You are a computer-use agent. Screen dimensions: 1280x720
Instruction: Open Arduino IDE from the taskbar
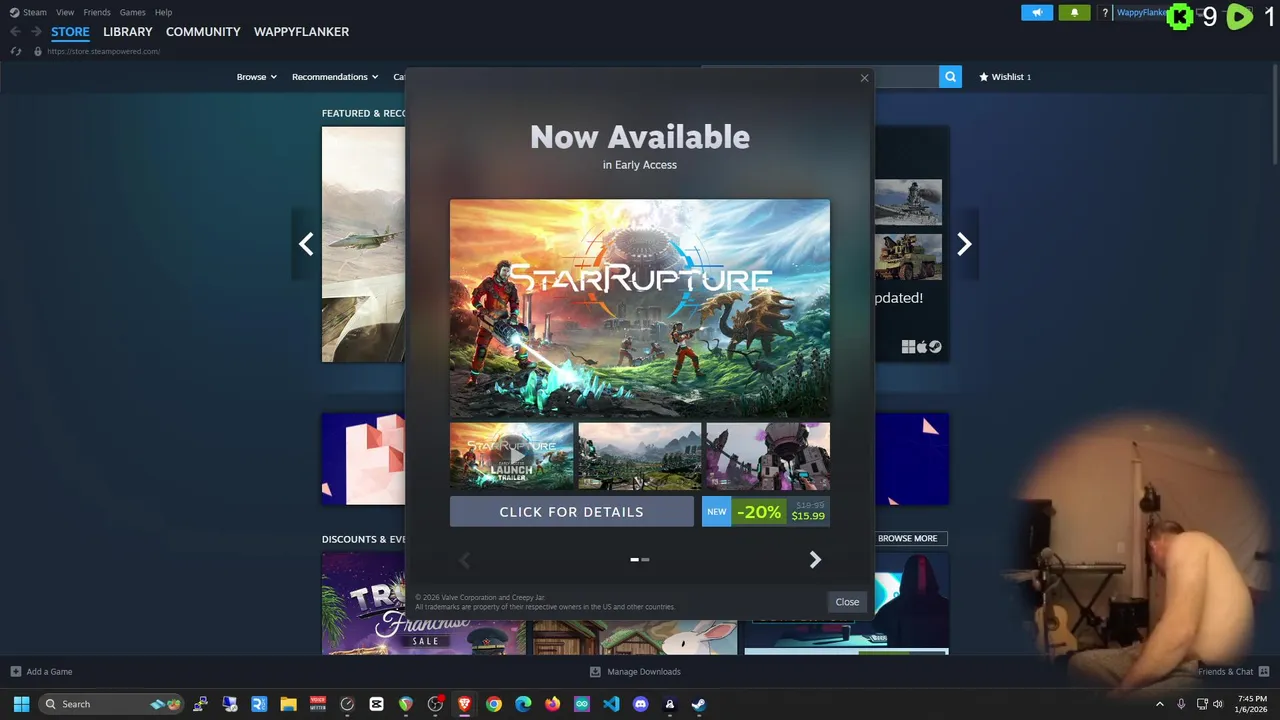click(x=582, y=704)
